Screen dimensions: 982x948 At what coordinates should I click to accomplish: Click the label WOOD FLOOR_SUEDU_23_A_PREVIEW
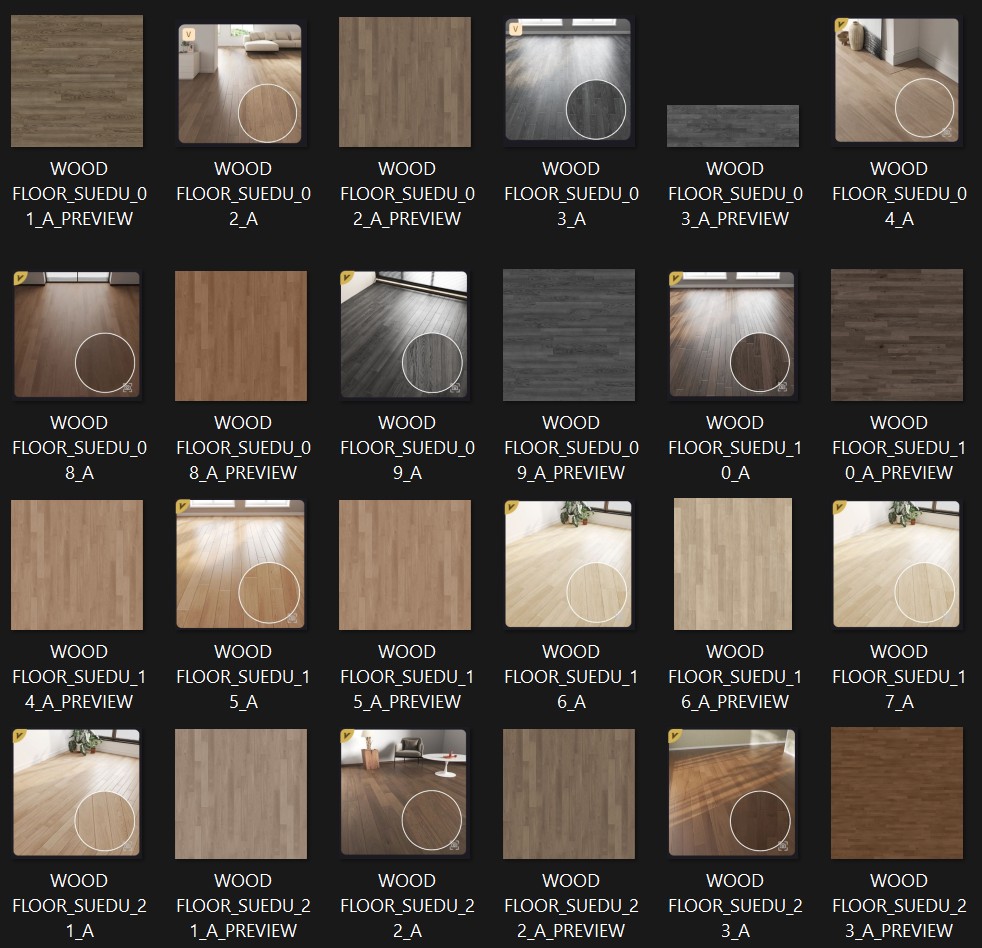[899, 906]
